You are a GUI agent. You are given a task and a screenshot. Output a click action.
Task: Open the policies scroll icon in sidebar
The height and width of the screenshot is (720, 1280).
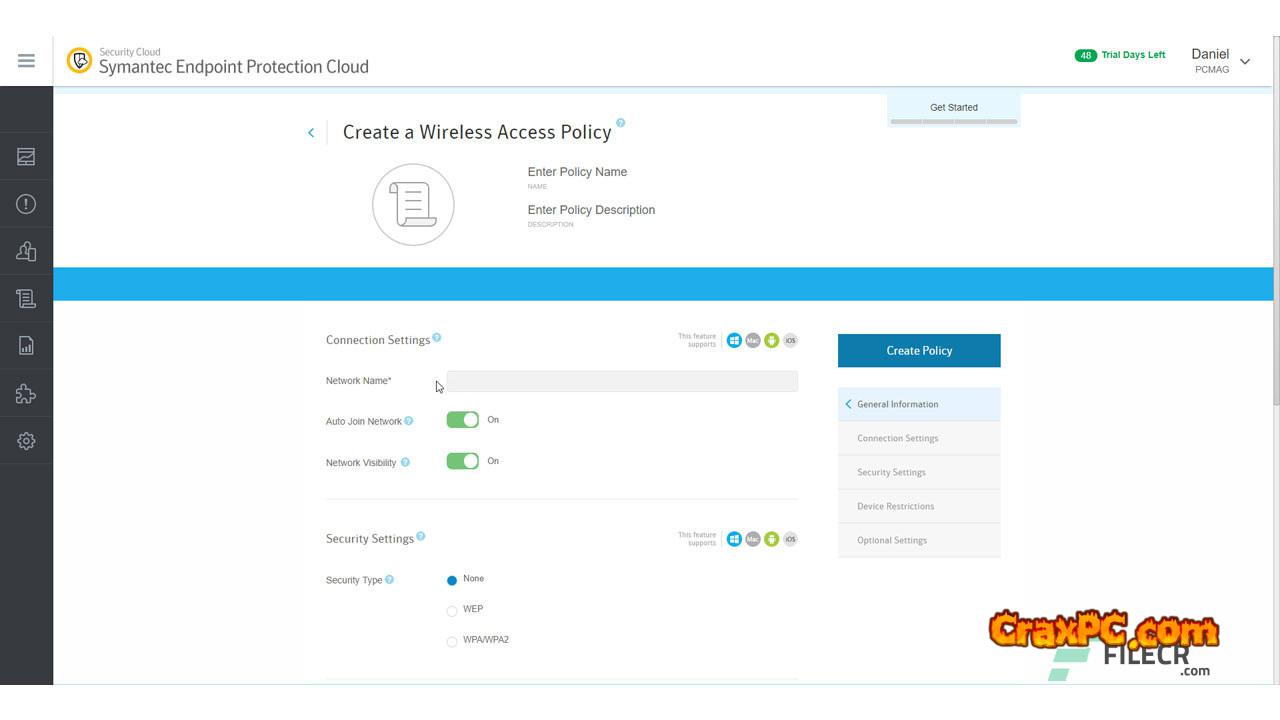click(26, 298)
